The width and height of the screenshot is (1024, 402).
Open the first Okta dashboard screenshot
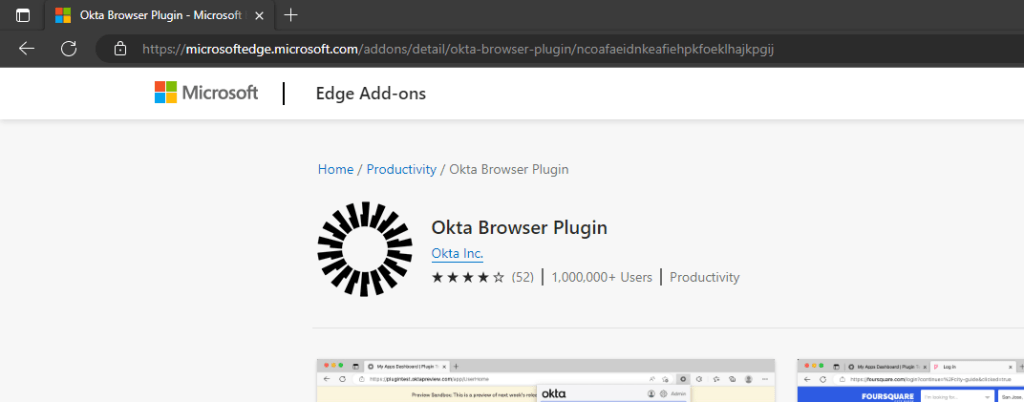point(545,380)
